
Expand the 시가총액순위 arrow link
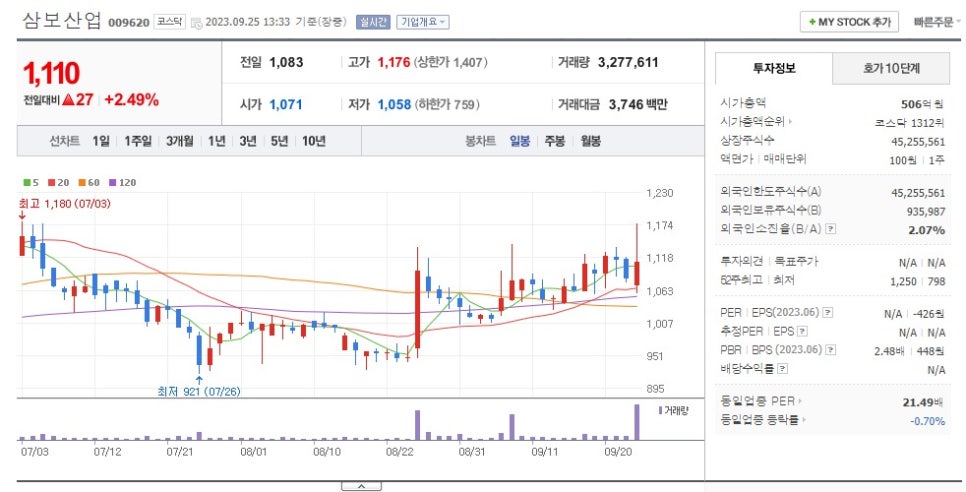(x=791, y=122)
